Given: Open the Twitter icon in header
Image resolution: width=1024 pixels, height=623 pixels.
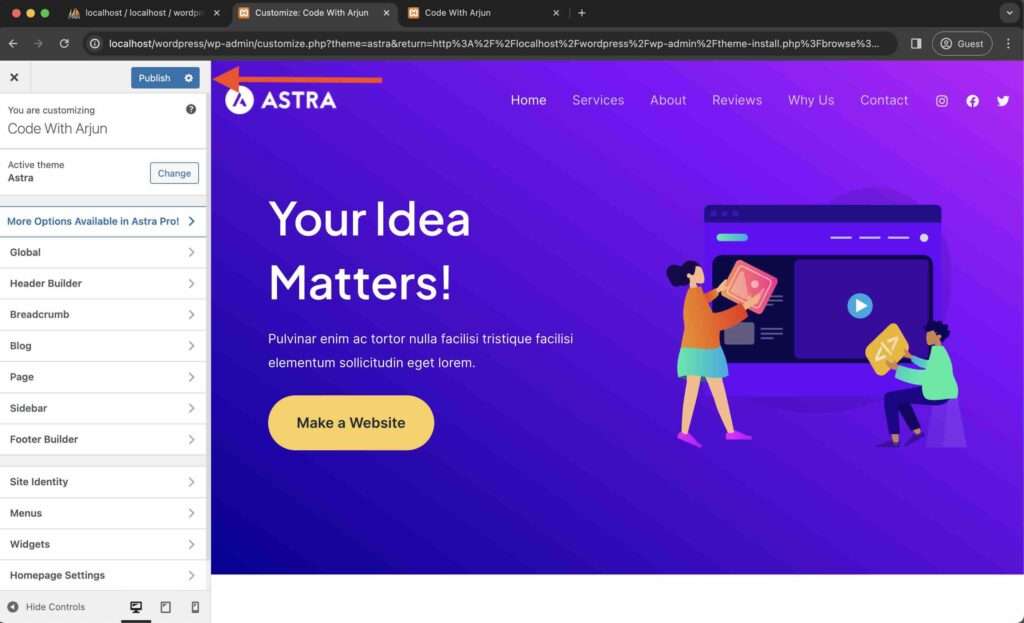Looking at the screenshot, I should pos(1003,101).
